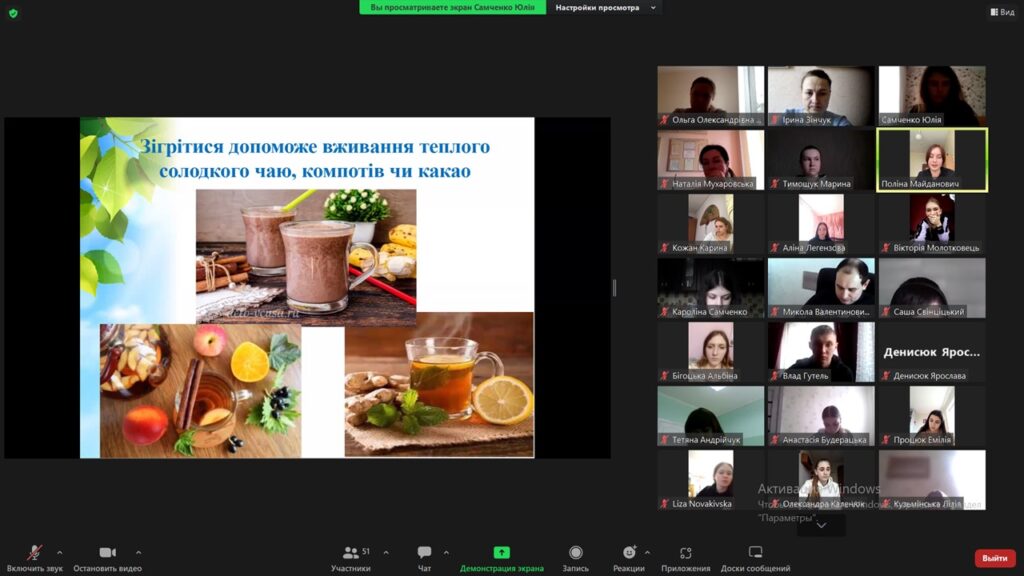The image size is (1024, 576).
Task: Open the Реакции reactions menu
Action: click(x=628, y=553)
